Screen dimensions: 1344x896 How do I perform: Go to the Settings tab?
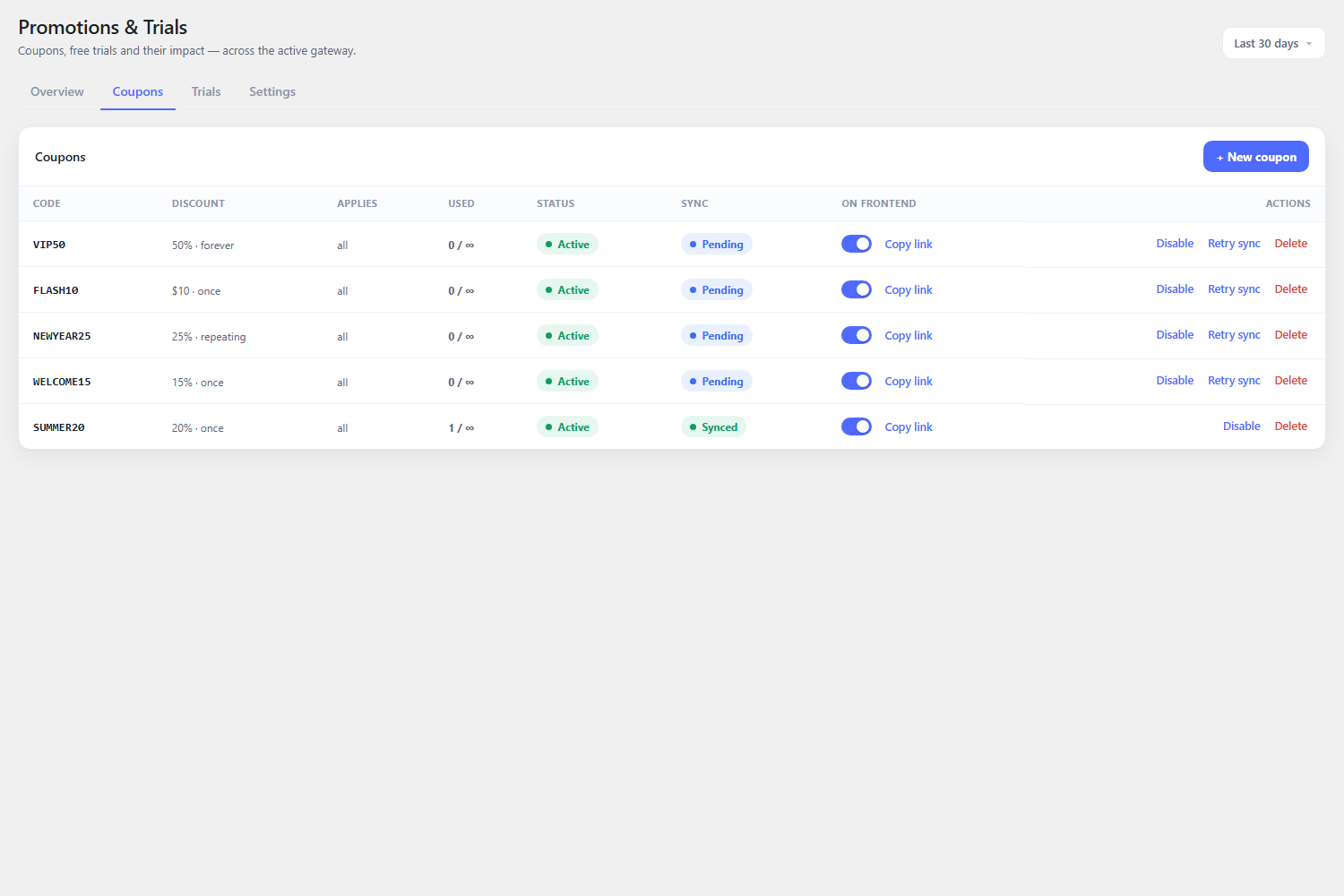(272, 91)
